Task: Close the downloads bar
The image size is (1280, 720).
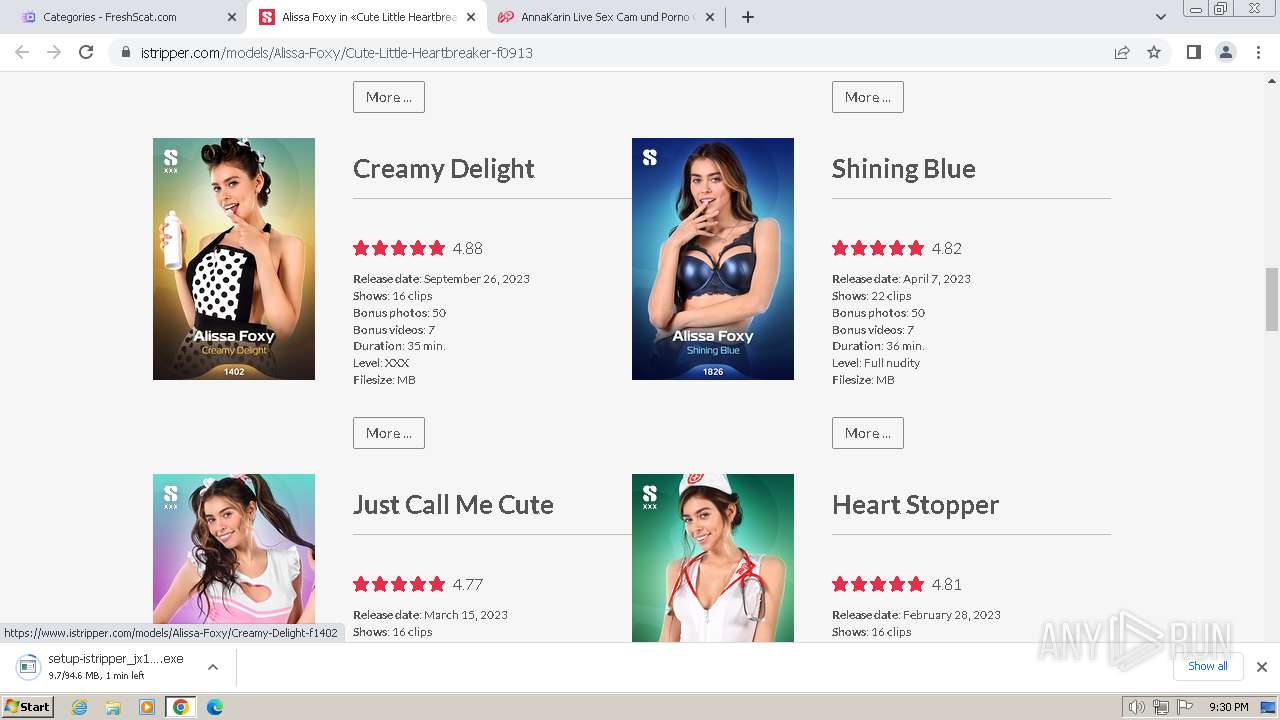Action: point(1262,667)
